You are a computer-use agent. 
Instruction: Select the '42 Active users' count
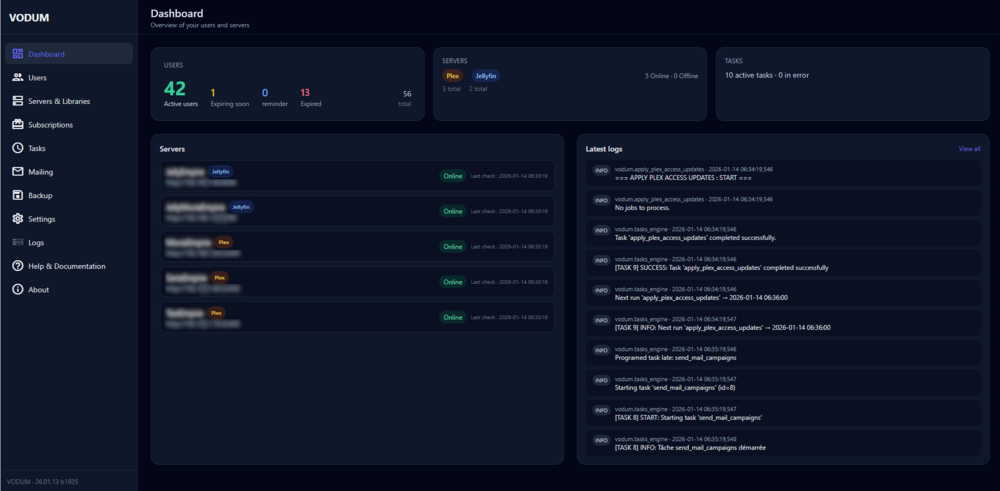click(x=180, y=93)
